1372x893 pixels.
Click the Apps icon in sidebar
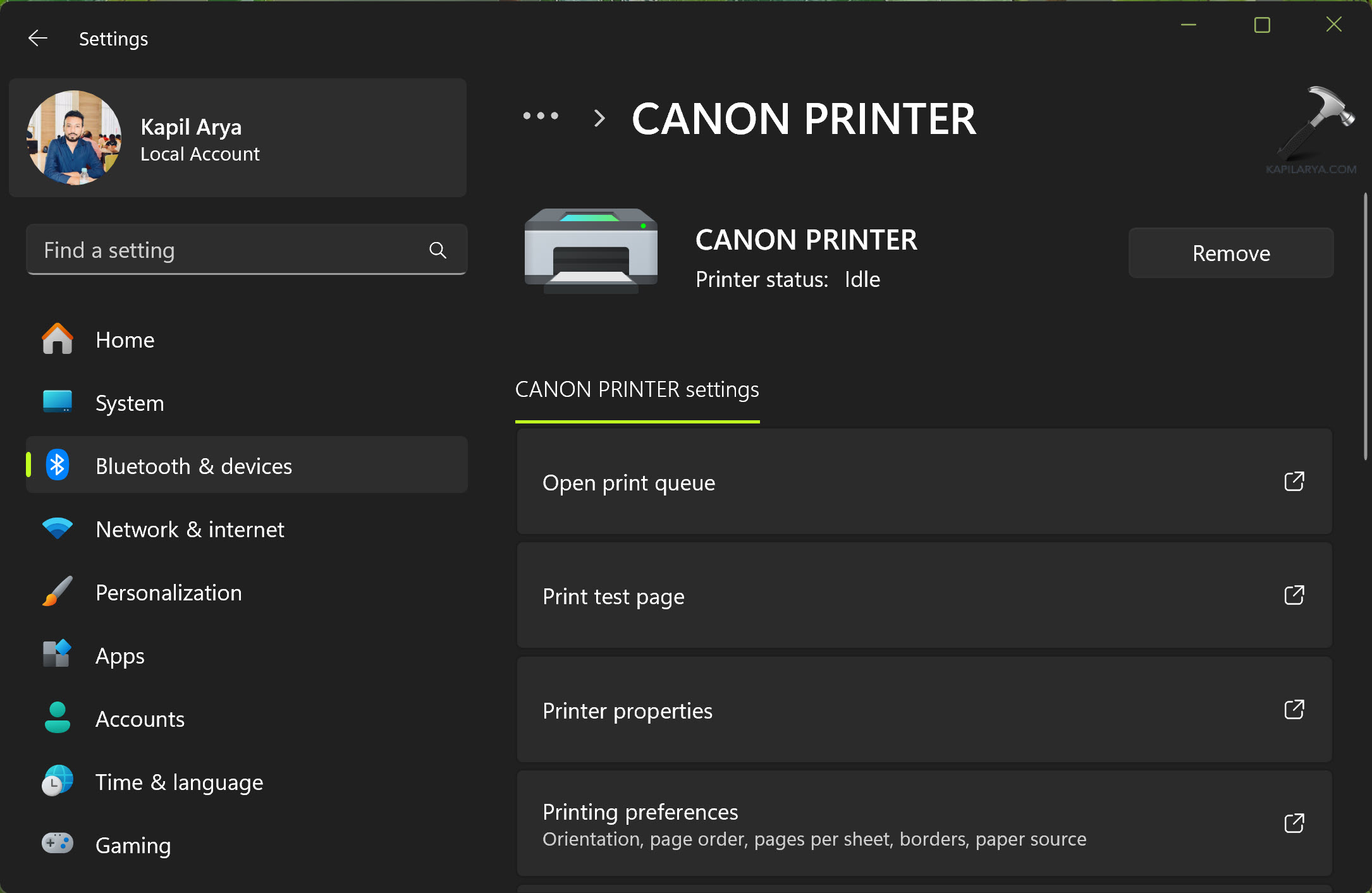[57, 655]
